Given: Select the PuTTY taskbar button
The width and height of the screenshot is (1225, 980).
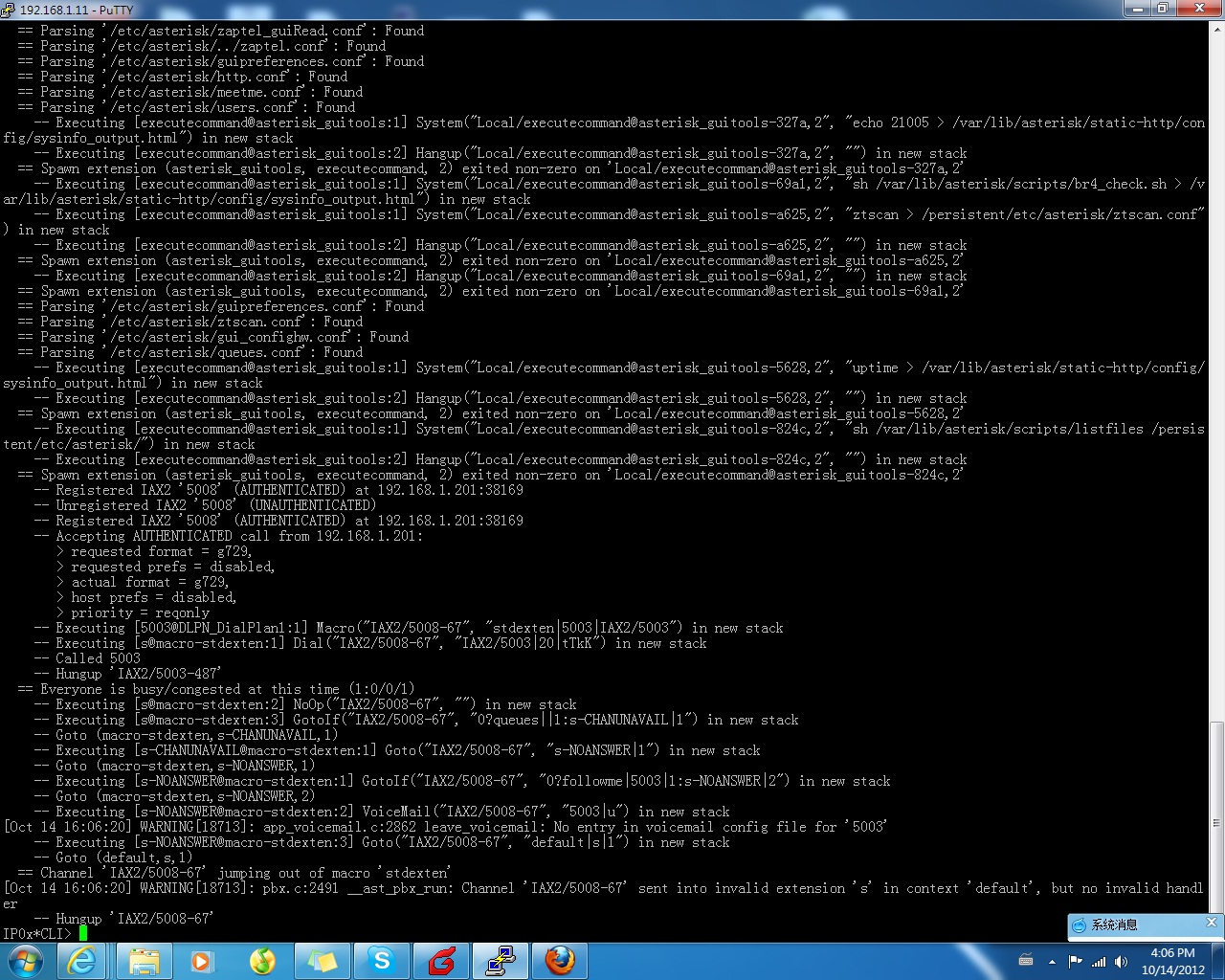Looking at the screenshot, I should coord(501,961).
